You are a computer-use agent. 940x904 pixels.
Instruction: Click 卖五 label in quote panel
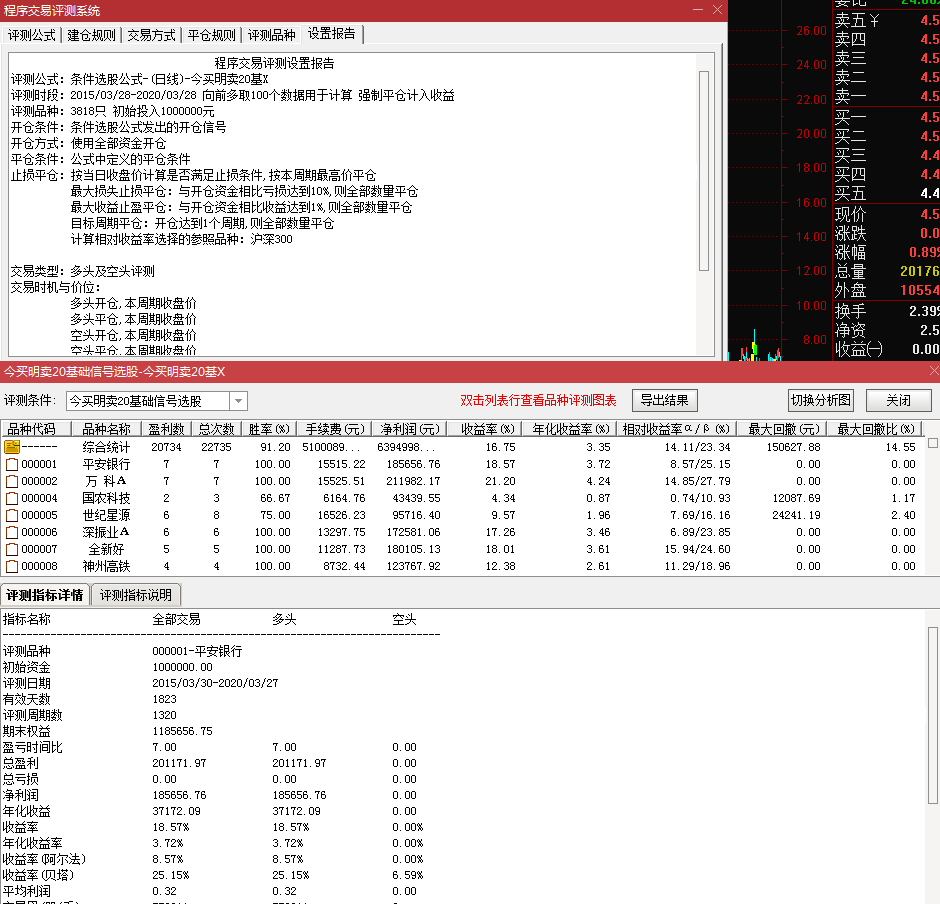[850, 20]
